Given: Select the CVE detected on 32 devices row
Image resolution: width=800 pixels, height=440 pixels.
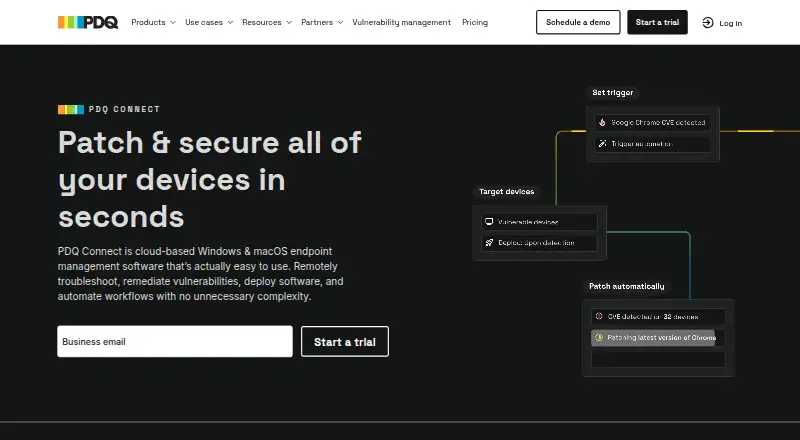Looking at the screenshot, I should (x=658, y=316).
